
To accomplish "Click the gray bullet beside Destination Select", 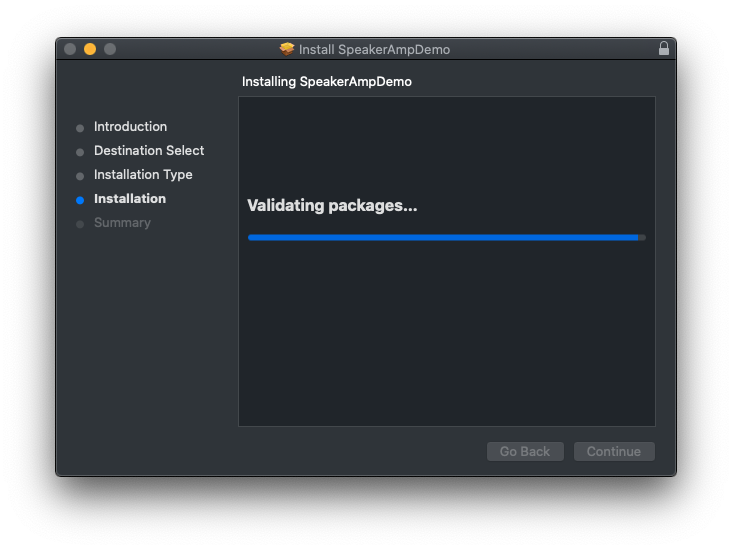I will [x=80, y=152].
